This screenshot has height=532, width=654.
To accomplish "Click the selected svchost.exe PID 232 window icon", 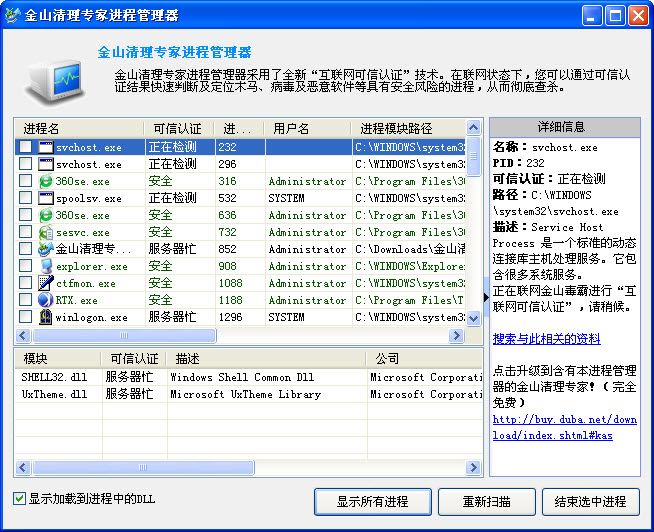I will (45, 147).
